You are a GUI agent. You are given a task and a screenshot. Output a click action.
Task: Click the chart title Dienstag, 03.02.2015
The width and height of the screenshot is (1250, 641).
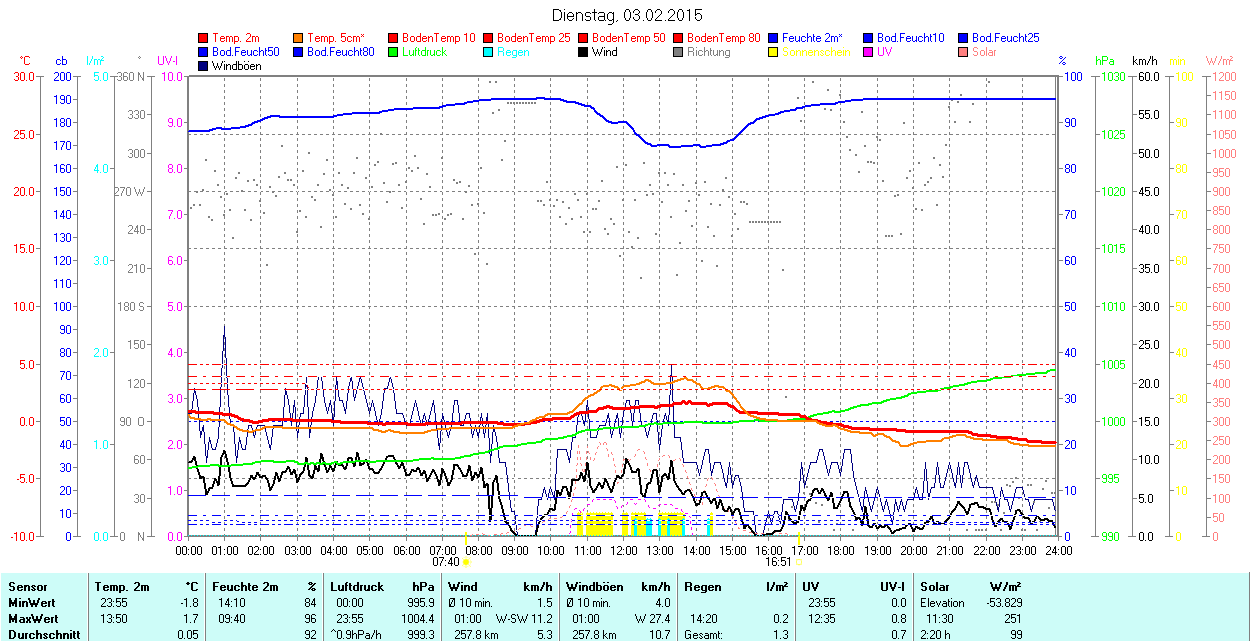(x=627, y=16)
